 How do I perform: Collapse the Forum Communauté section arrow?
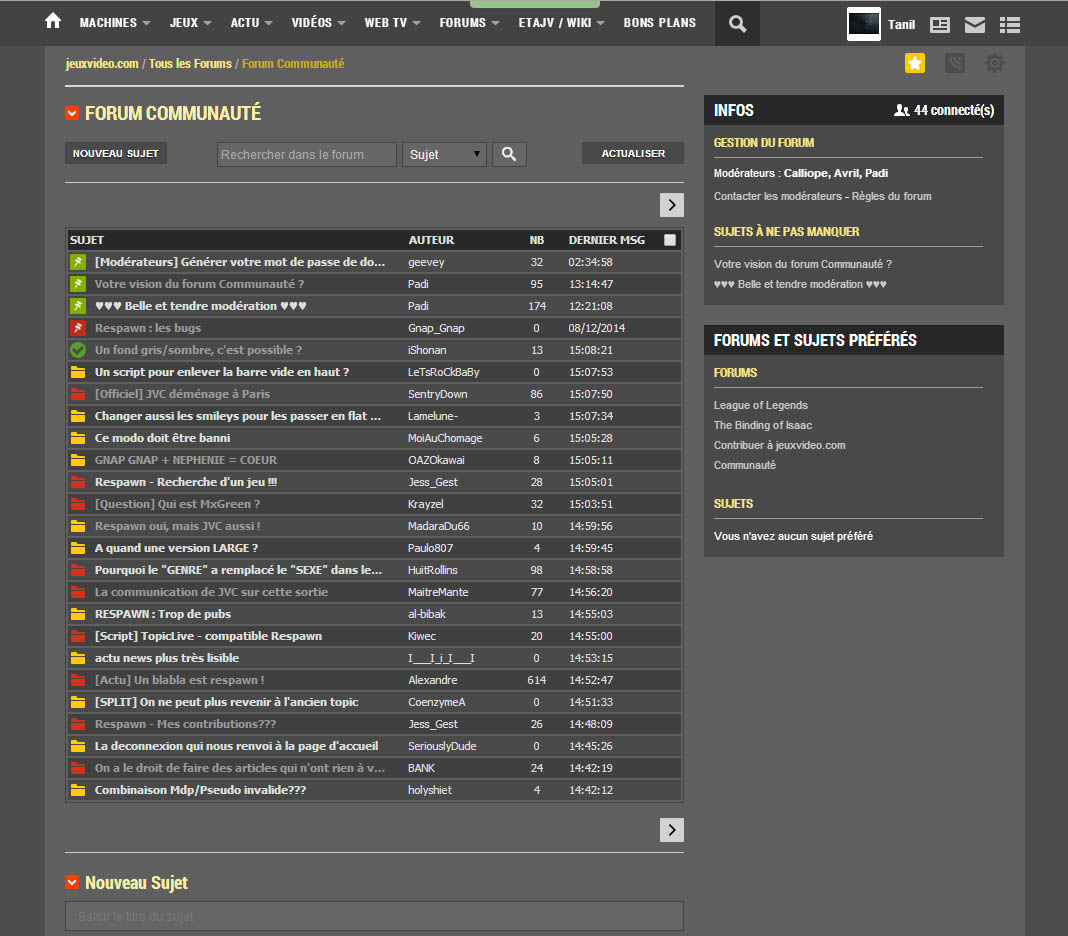click(72, 113)
